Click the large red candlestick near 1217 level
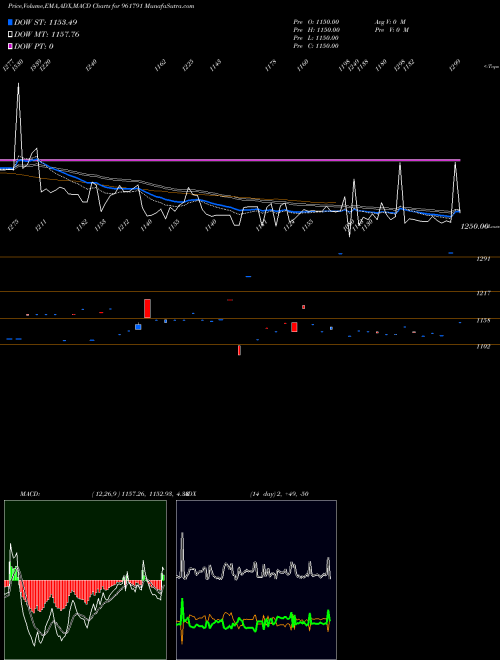Screen dimensions: 500x660 click(x=147, y=309)
